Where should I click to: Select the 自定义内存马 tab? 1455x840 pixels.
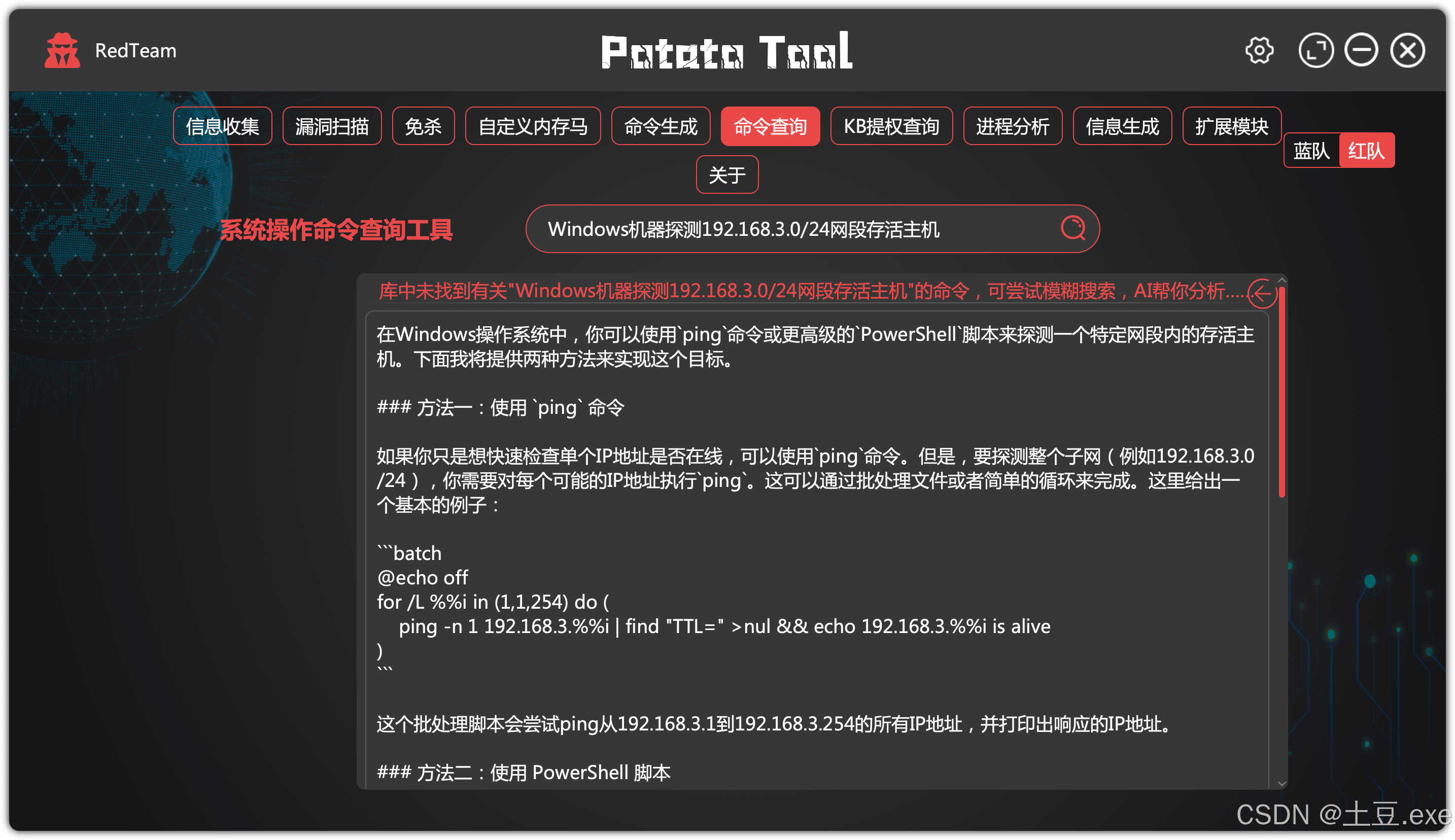click(533, 126)
